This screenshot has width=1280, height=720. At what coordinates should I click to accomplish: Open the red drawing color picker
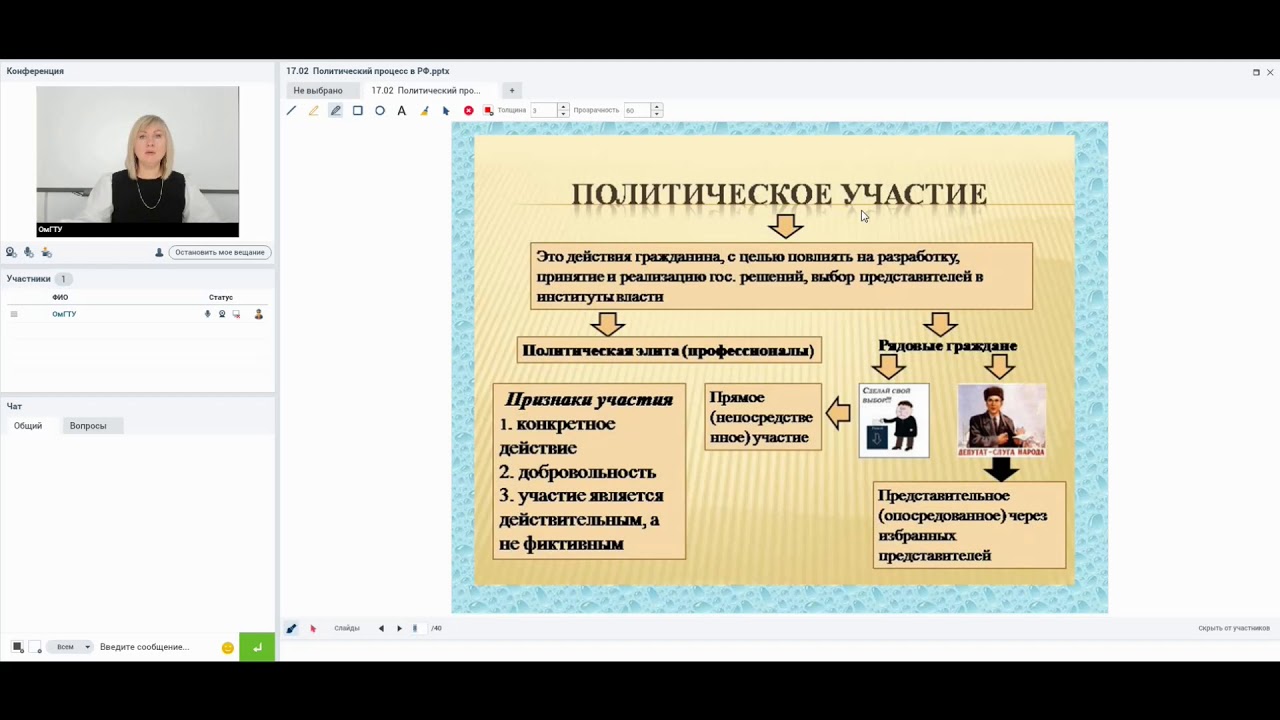tap(488, 111)
